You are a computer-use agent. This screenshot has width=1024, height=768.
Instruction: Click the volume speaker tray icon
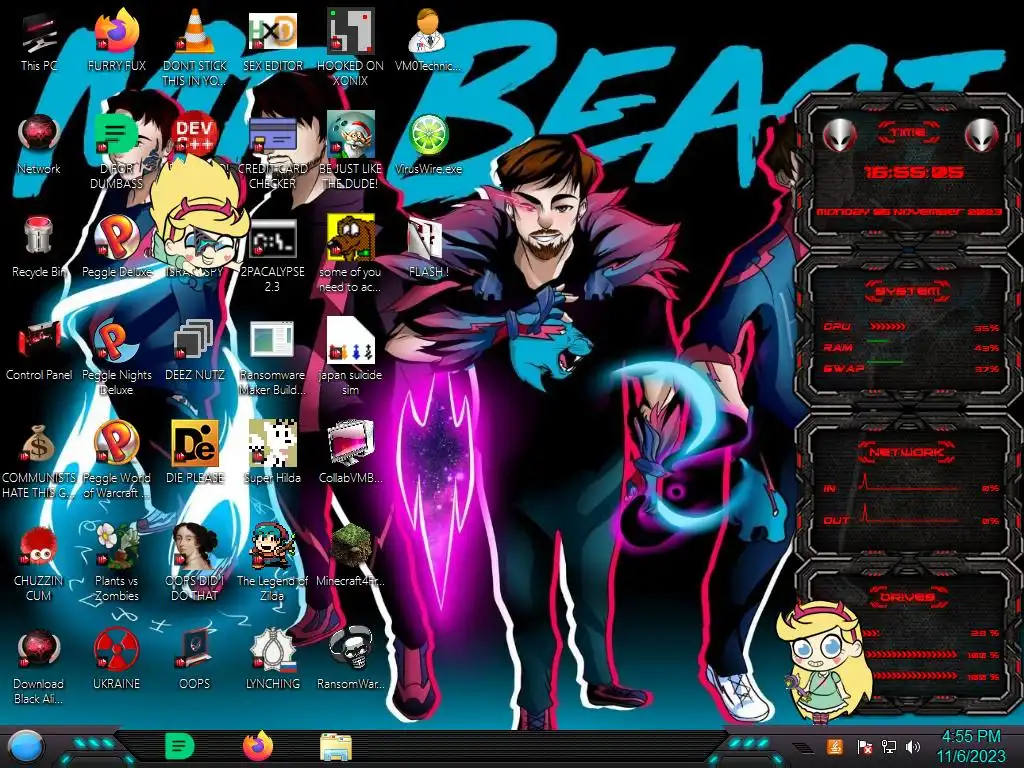pyautogui.click(x=913, y=747)
